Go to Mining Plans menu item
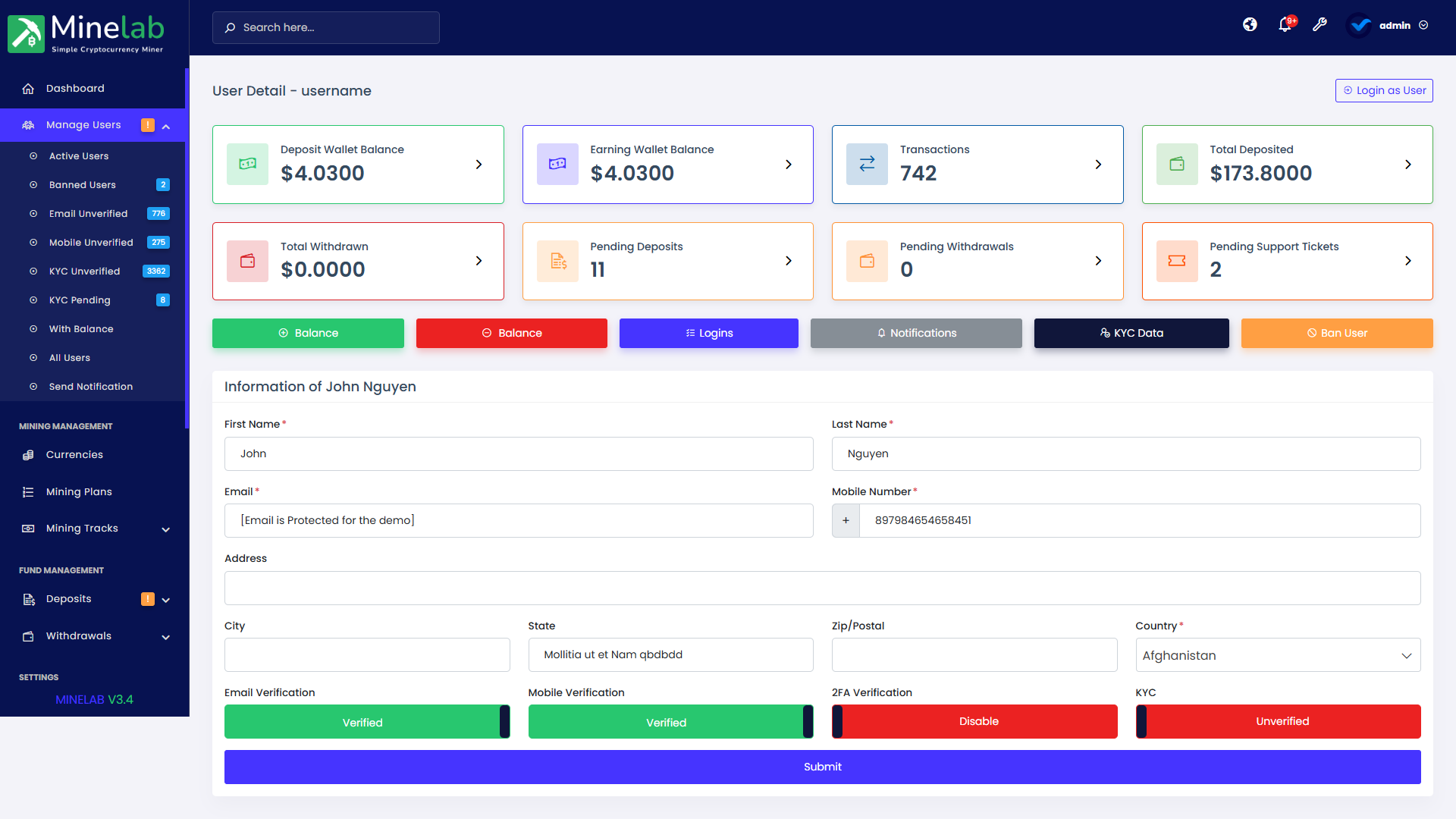 [79, 492]
